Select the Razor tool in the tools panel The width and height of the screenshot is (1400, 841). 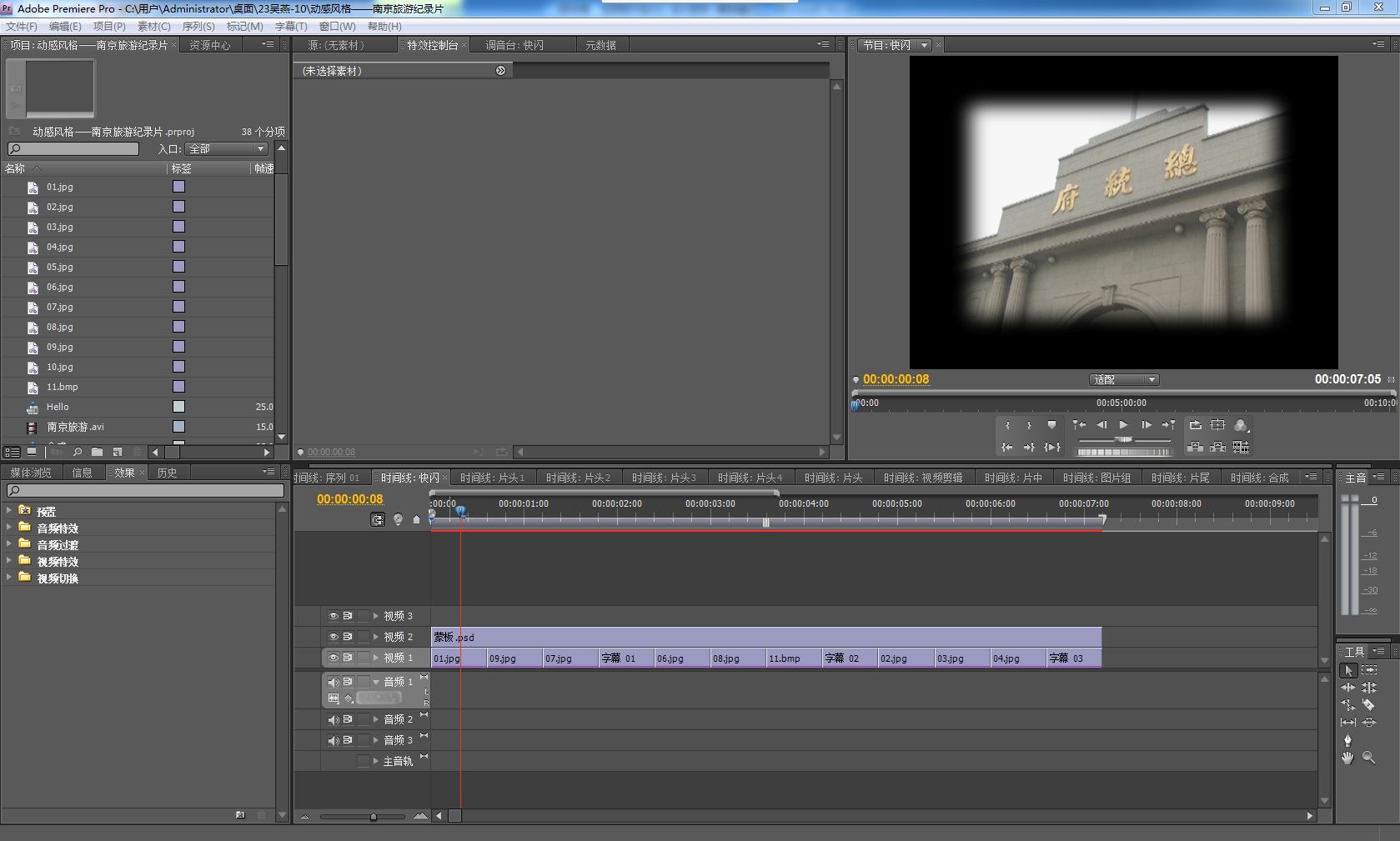click(x=1368, y=705)
